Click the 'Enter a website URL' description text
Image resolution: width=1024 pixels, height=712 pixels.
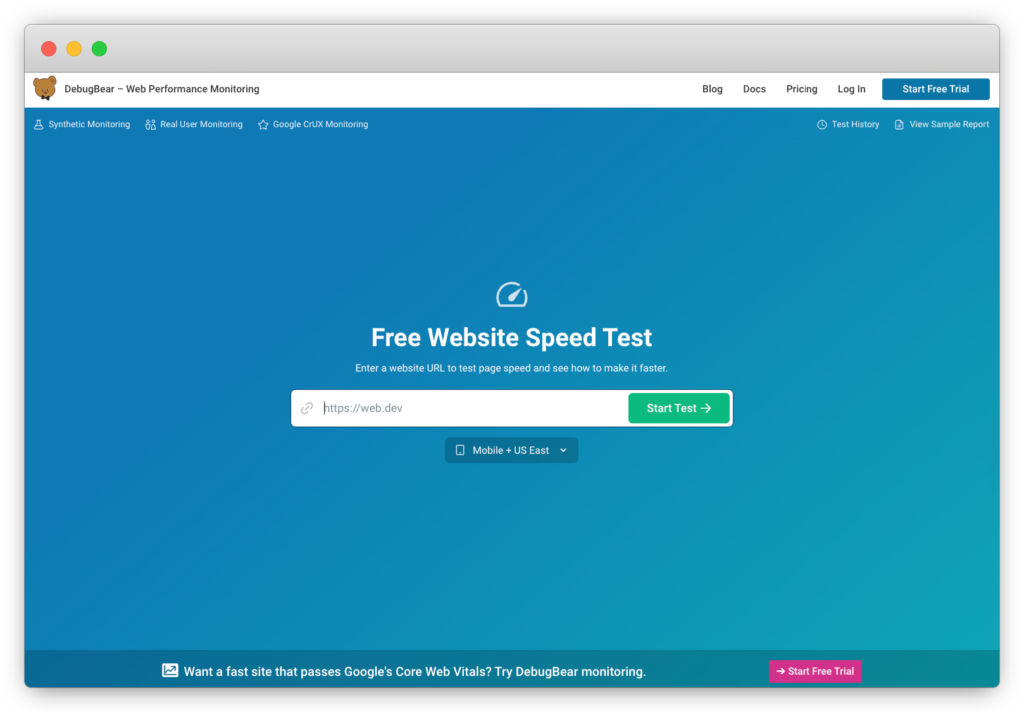coord(511,368)
